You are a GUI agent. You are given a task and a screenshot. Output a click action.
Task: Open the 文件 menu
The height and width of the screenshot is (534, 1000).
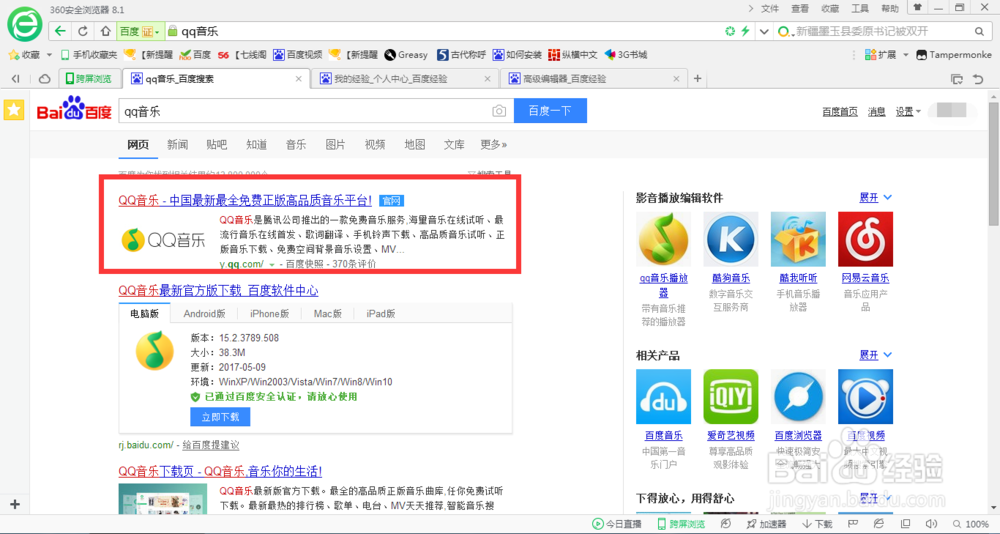click(x=770, y=8)
